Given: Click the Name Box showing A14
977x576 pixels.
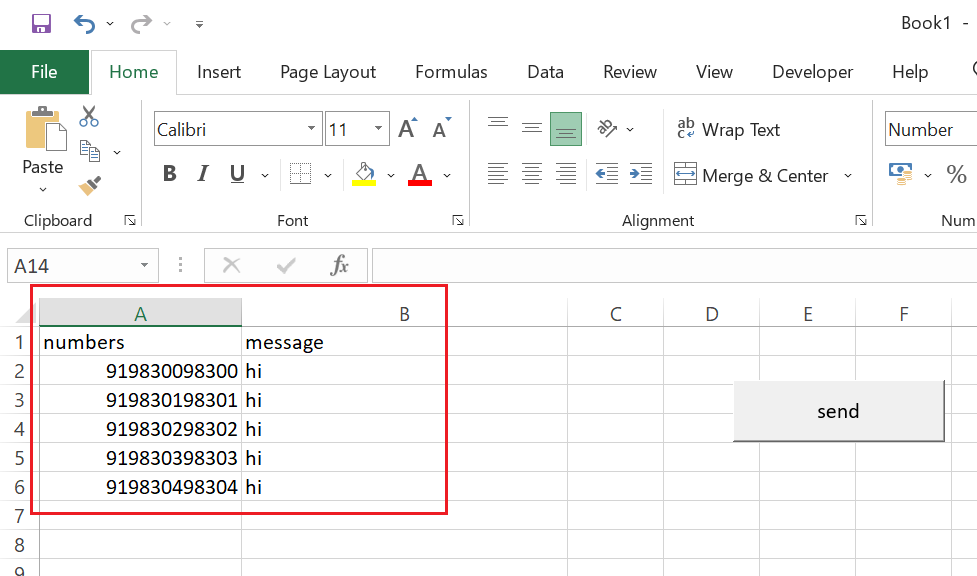Looking at the screenshot, I should pos(73,266).
